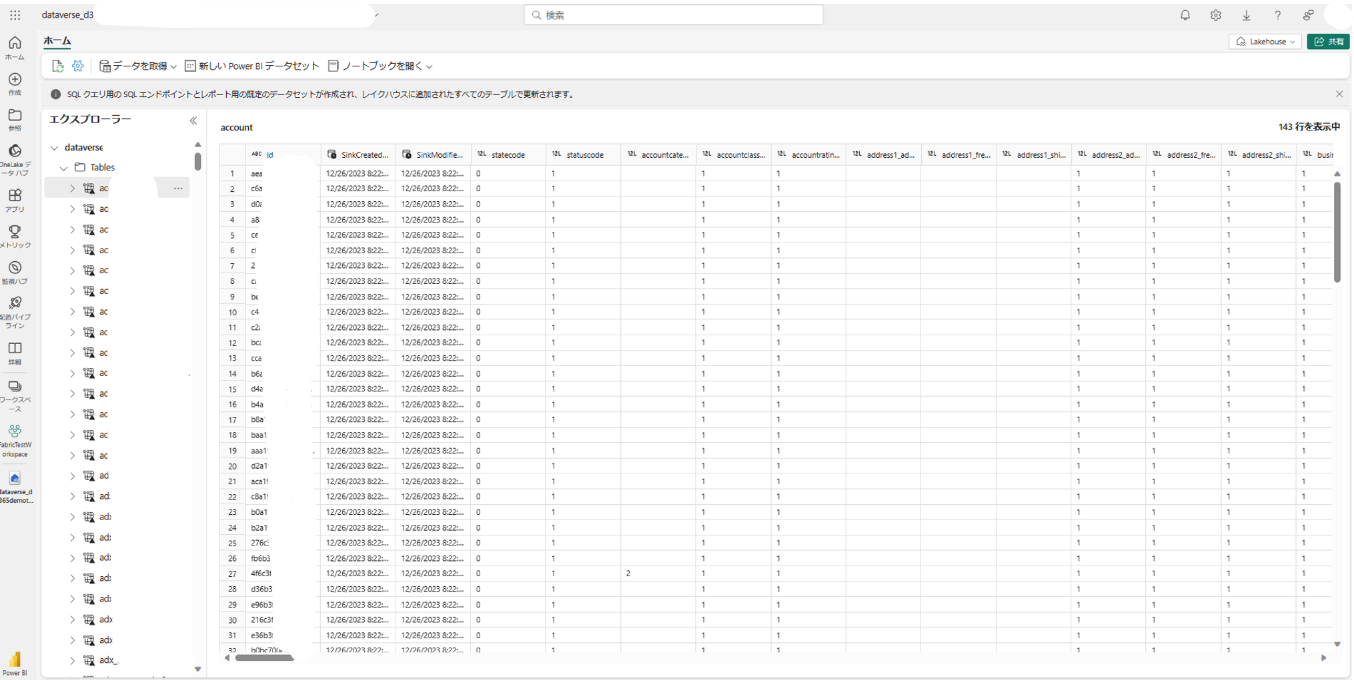The height and width of the screenshot is (680, 1354).
Task: Open 配置パイプライン rocket icon
Action: pyautogui.click(x=15, y=312)
